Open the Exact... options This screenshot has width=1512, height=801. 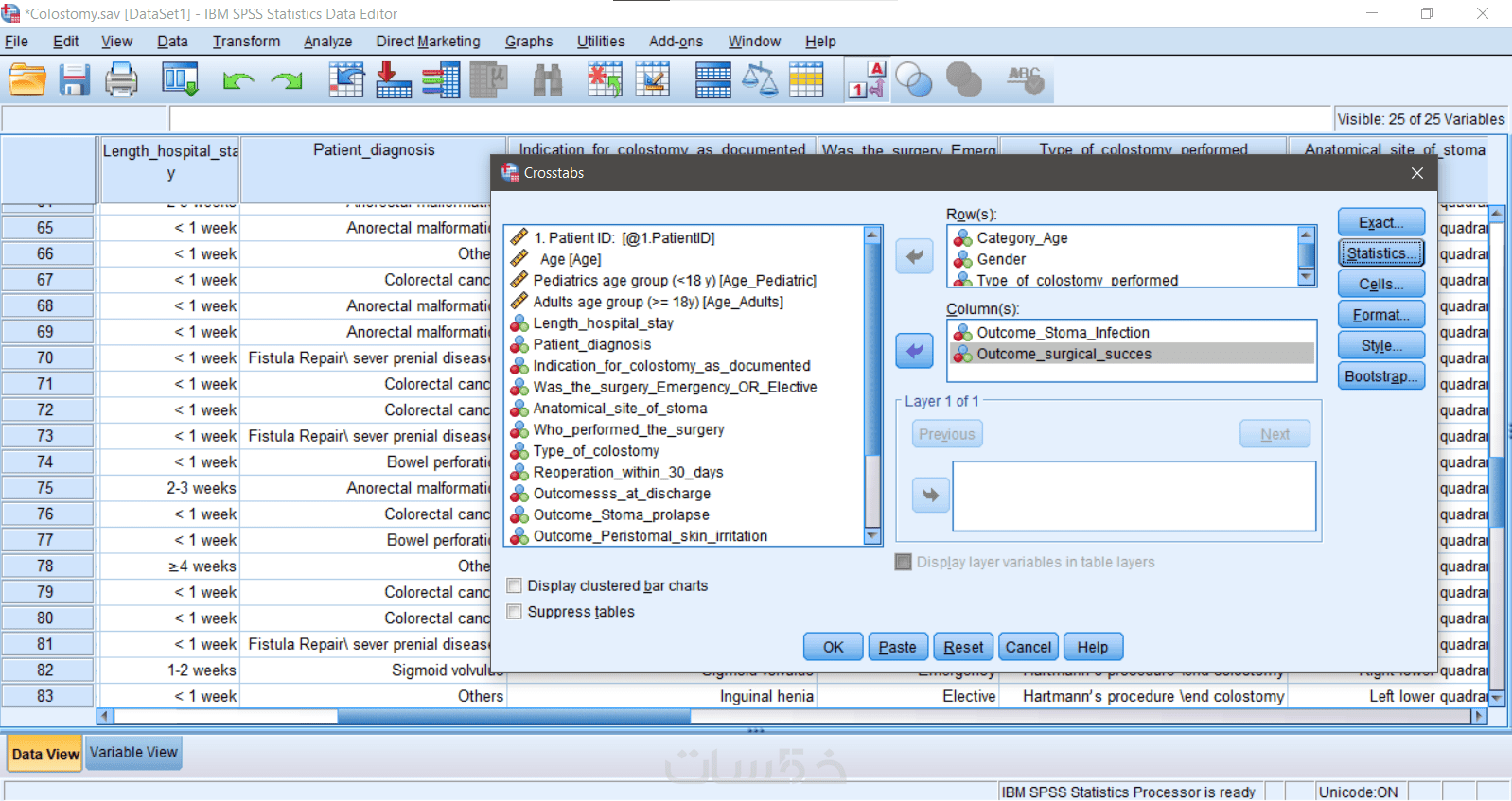(1381, 222)
